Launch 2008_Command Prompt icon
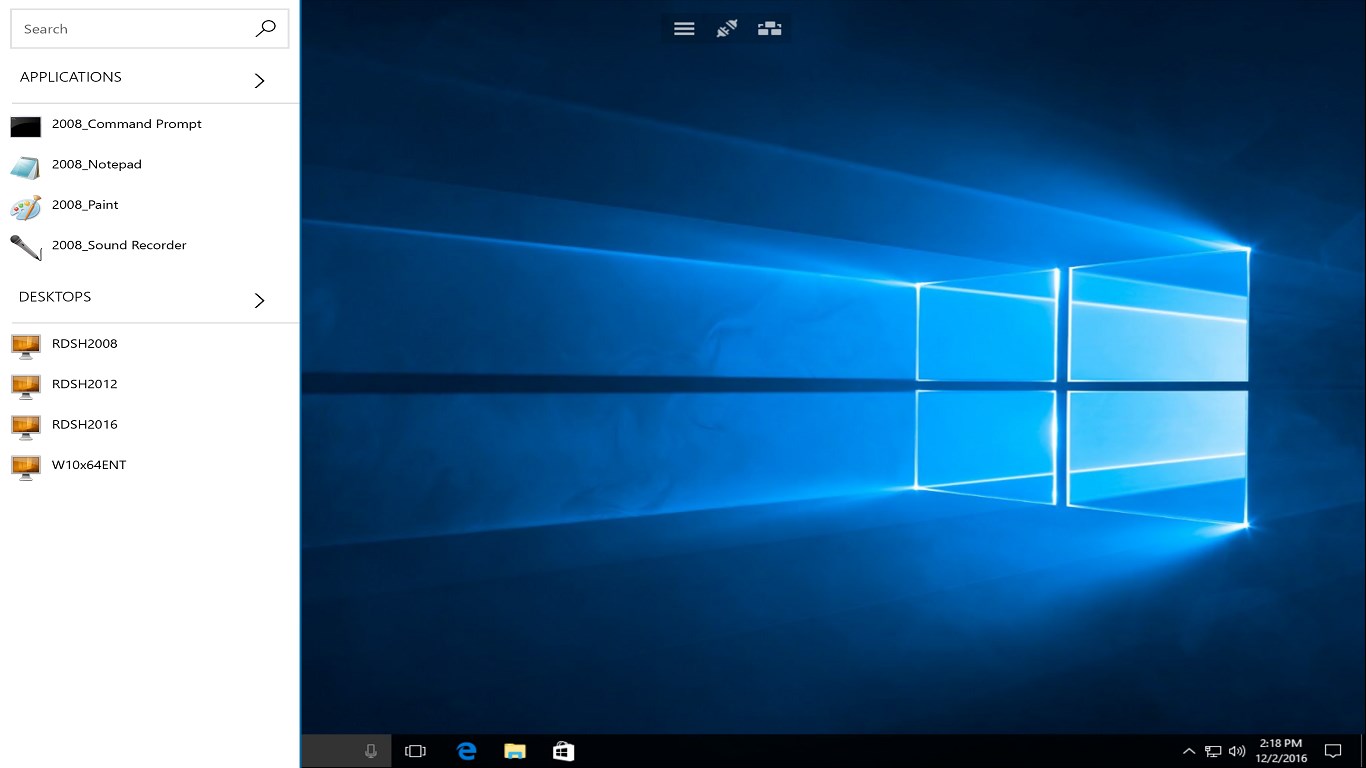 coord(26,126)
